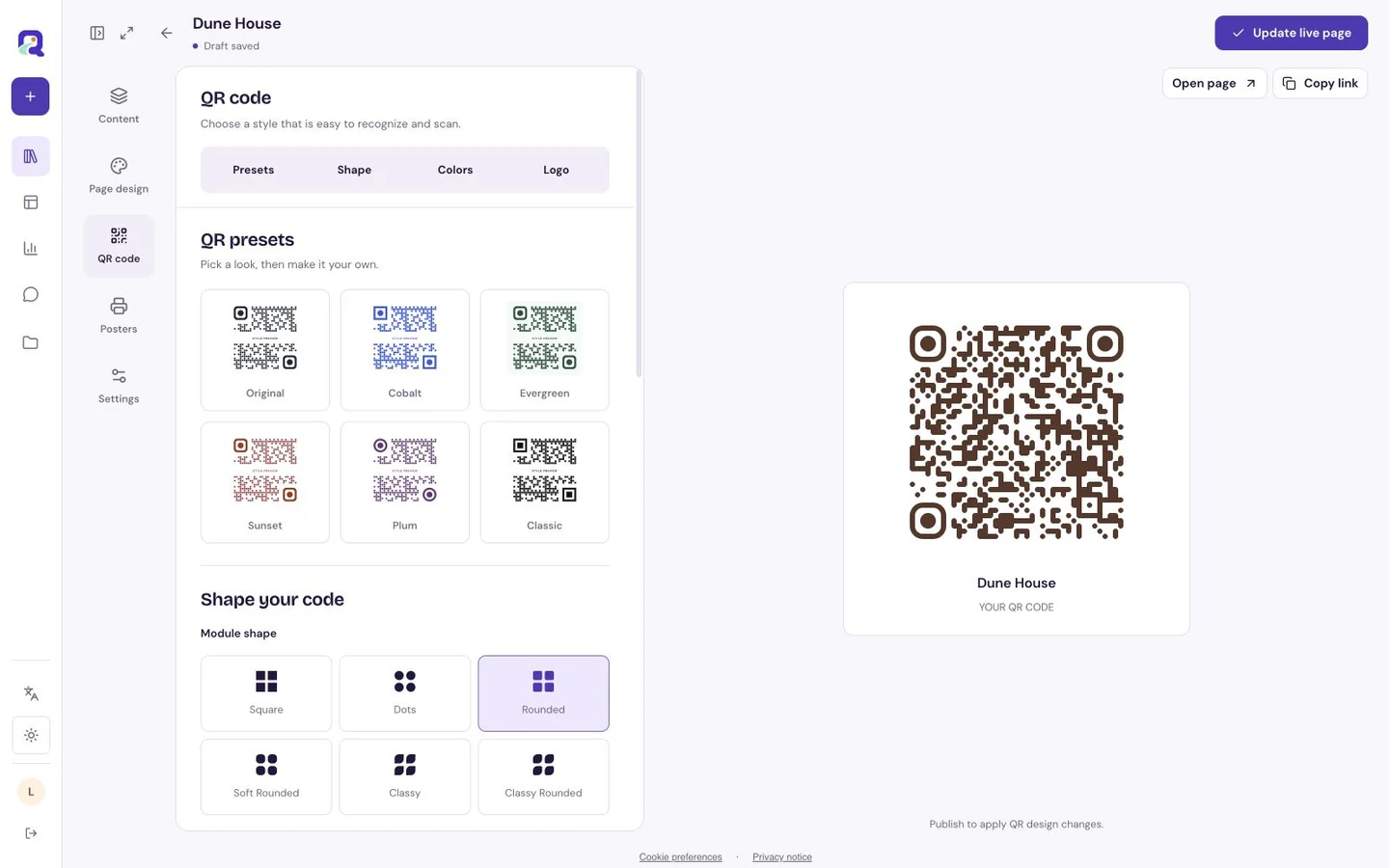The image size is (1389, 868).
Task: Open the folder icon in the sidebar
Action: point(31,342)
